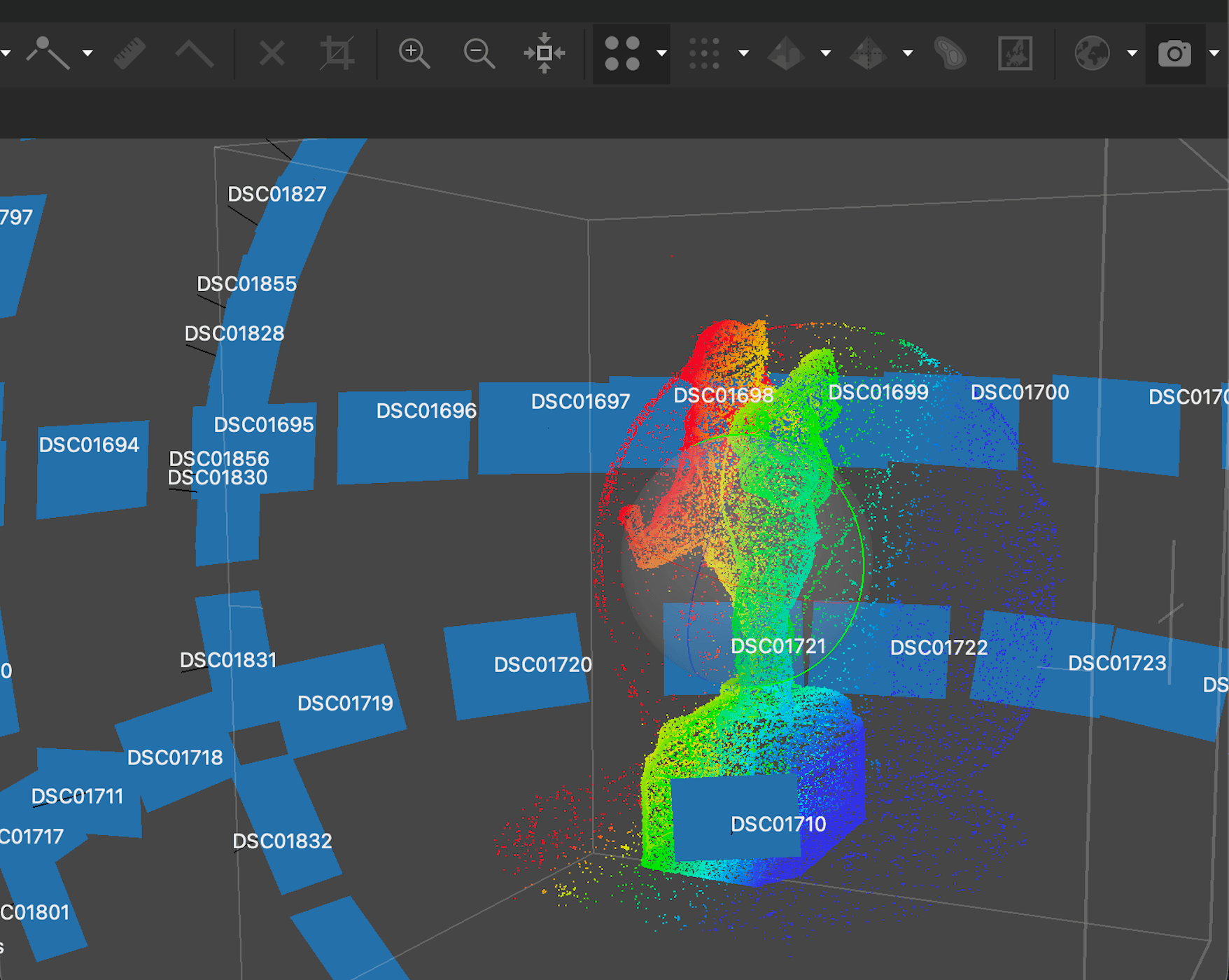Select camera label DSC01710
The width and height of the screenshot is (1229, 980).
pos(778,824)
